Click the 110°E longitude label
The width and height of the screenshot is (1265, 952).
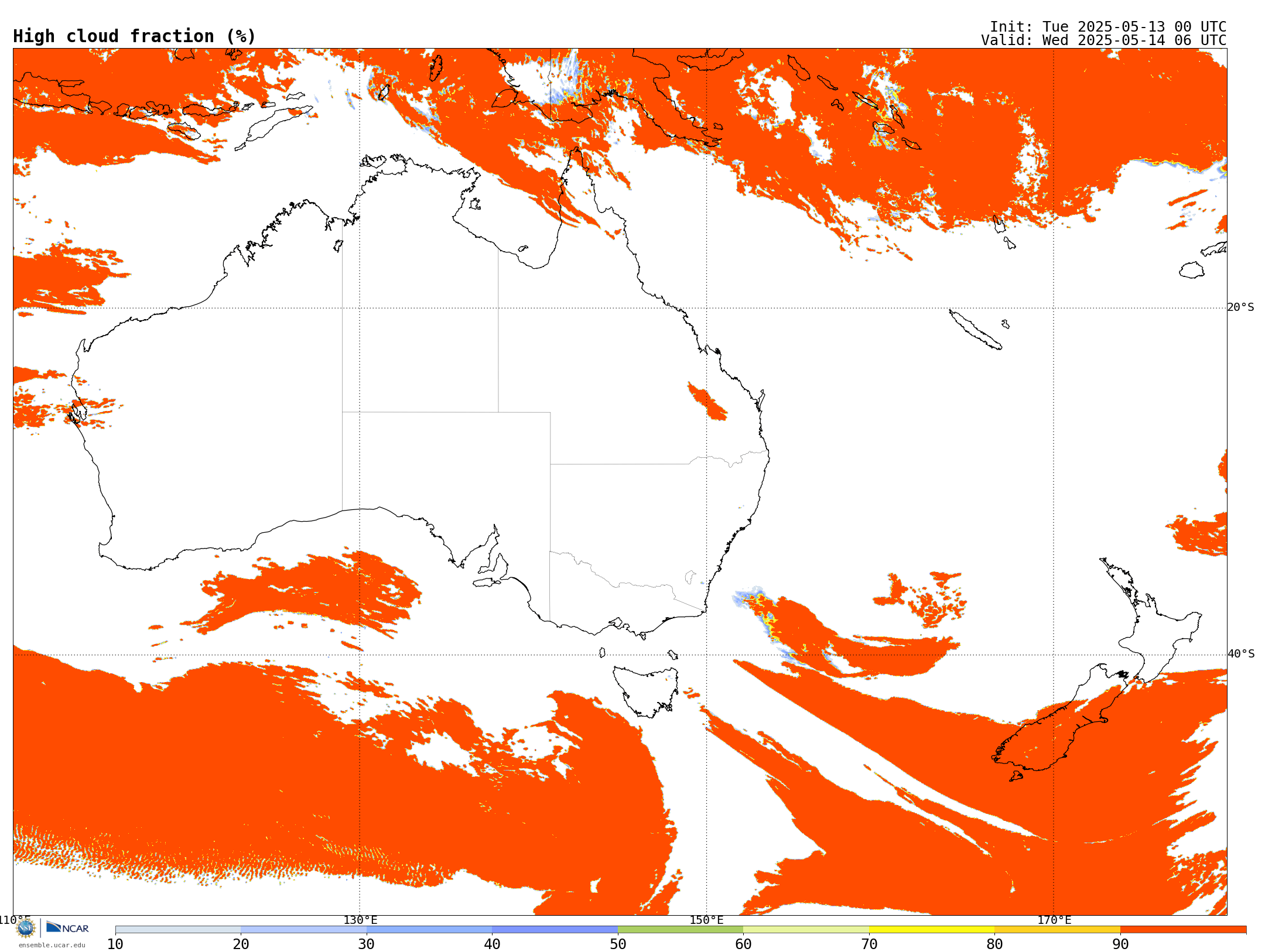tap(15, 920)
